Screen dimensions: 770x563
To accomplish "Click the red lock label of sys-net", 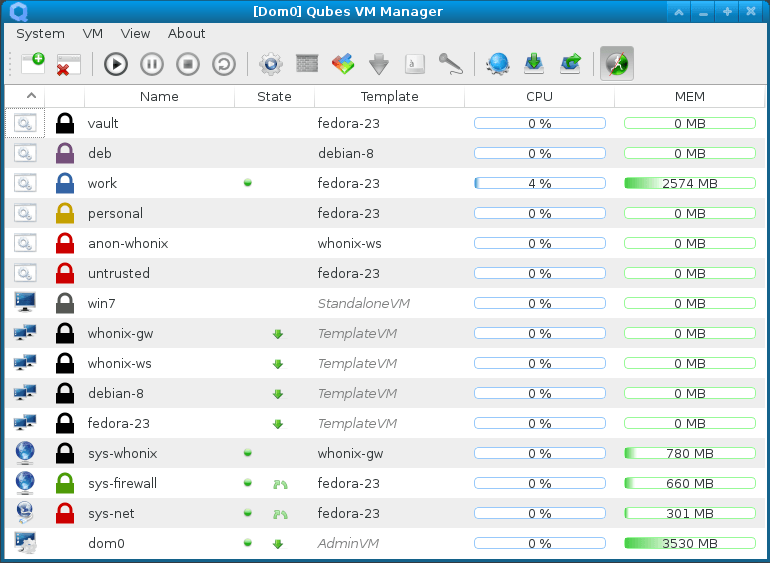I will pyautogui.click(x=65, y=513).
